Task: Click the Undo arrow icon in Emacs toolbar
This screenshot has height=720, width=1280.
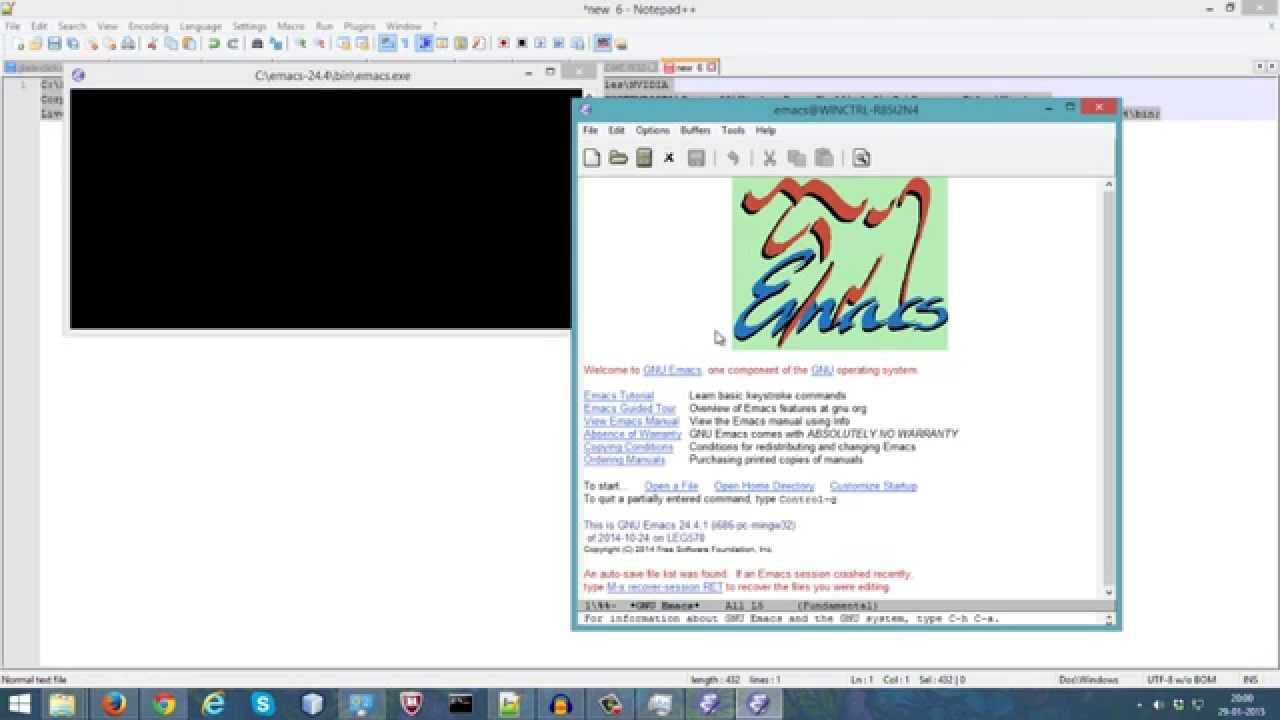Action: click(x=733, y=158)
